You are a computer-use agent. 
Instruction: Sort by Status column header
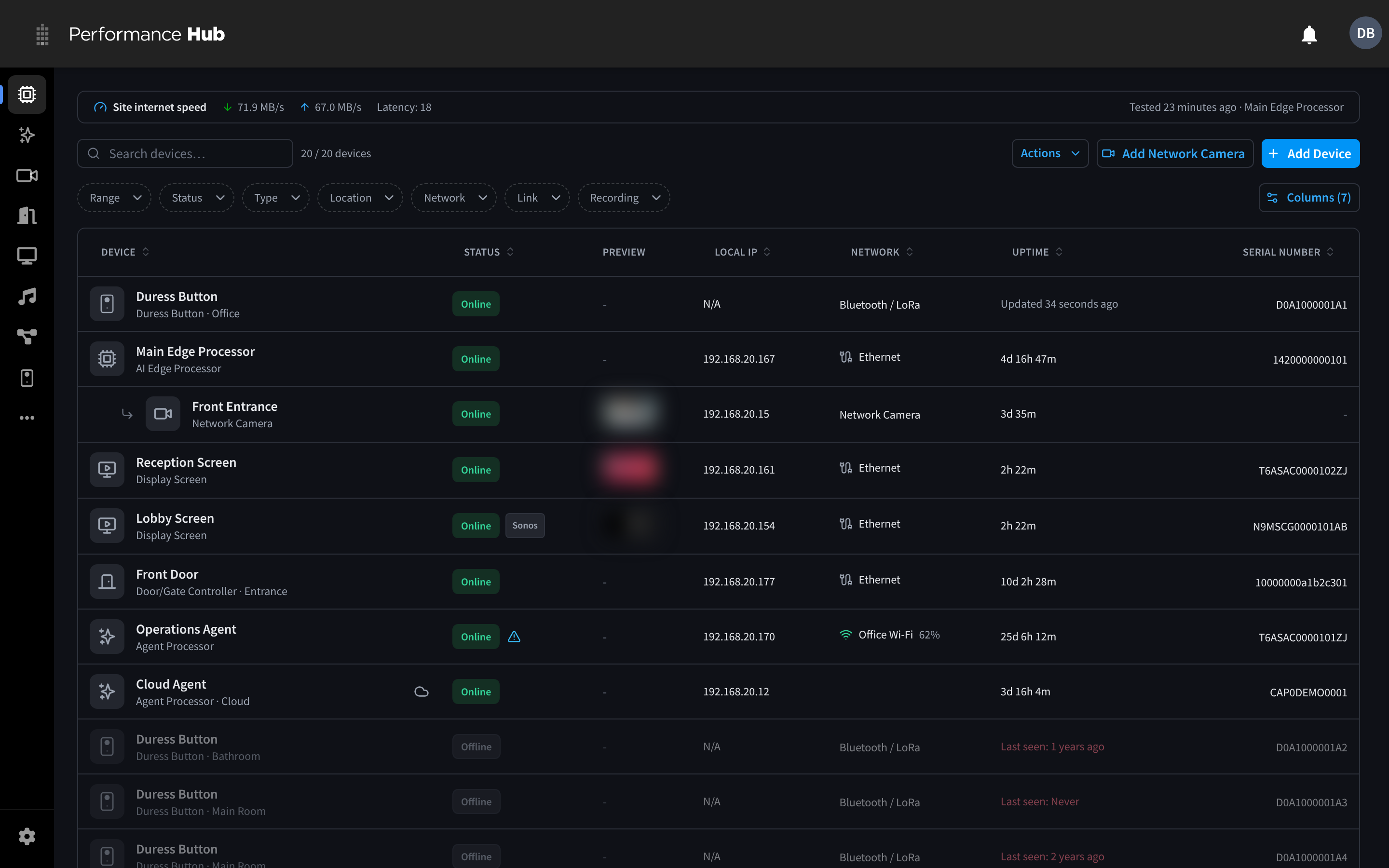[489, 252]
